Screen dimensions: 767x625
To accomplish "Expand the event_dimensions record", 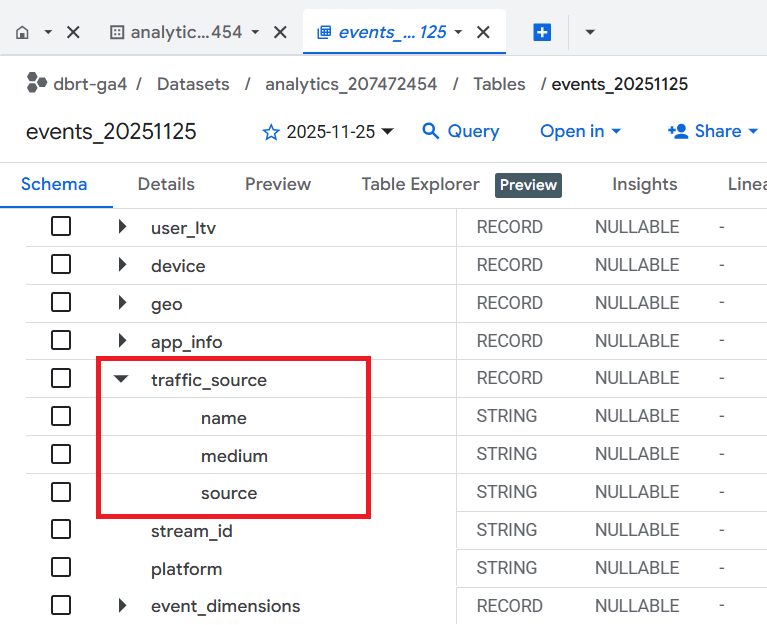I will click(x=122, y=605).
